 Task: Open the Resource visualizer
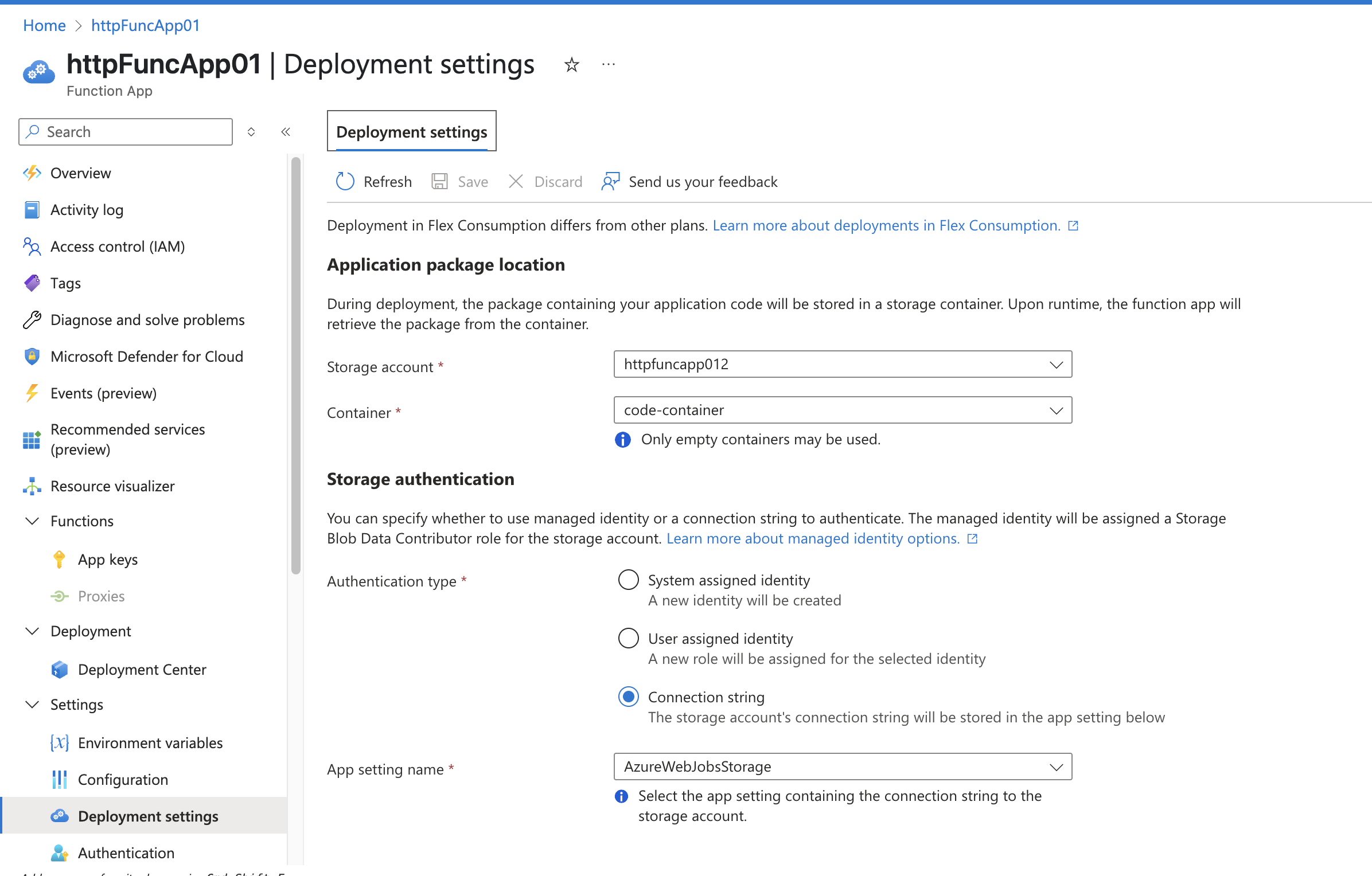[x=112, y=486]
